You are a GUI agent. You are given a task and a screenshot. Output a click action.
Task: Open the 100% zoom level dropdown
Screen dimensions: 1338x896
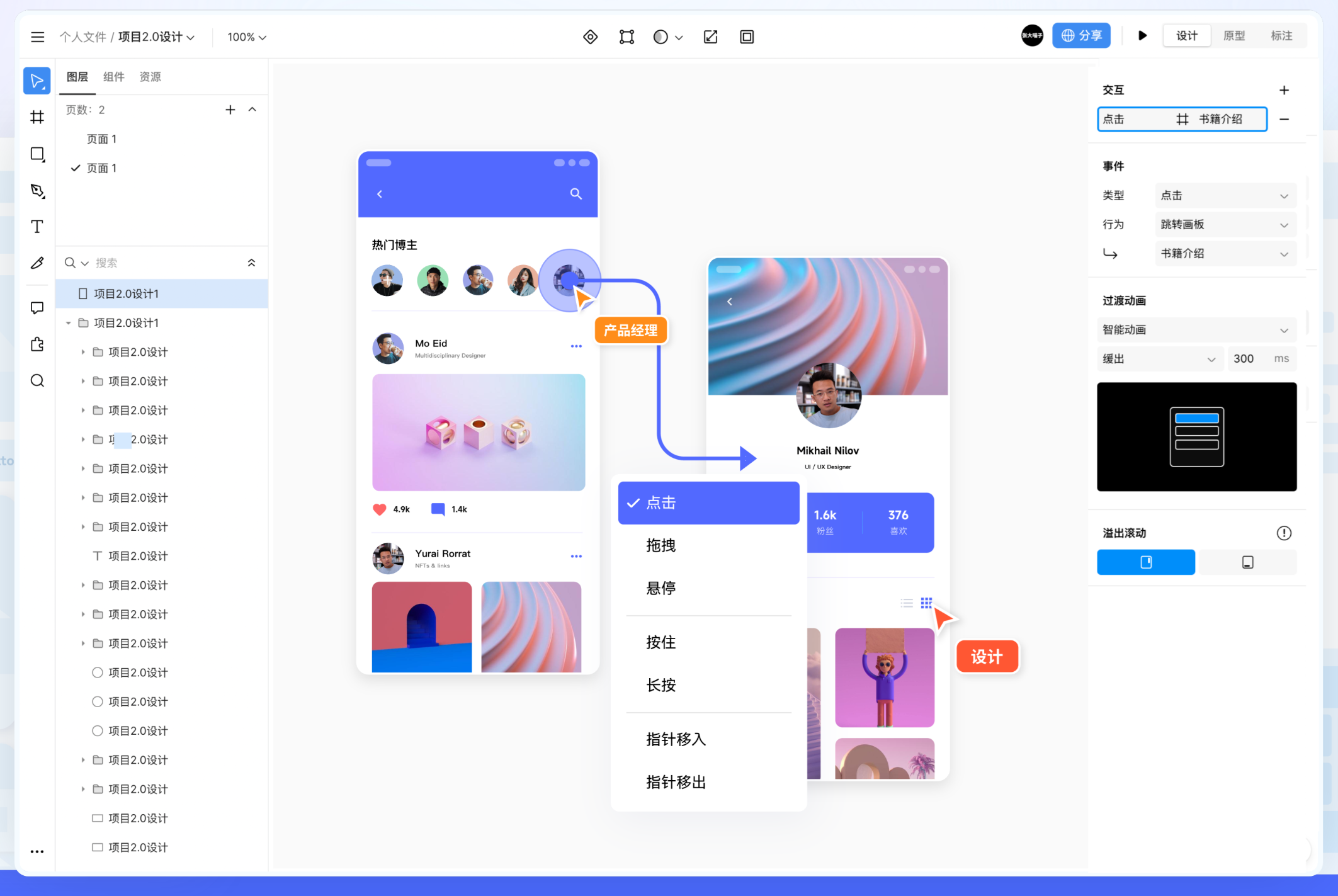tap(247, 37)
